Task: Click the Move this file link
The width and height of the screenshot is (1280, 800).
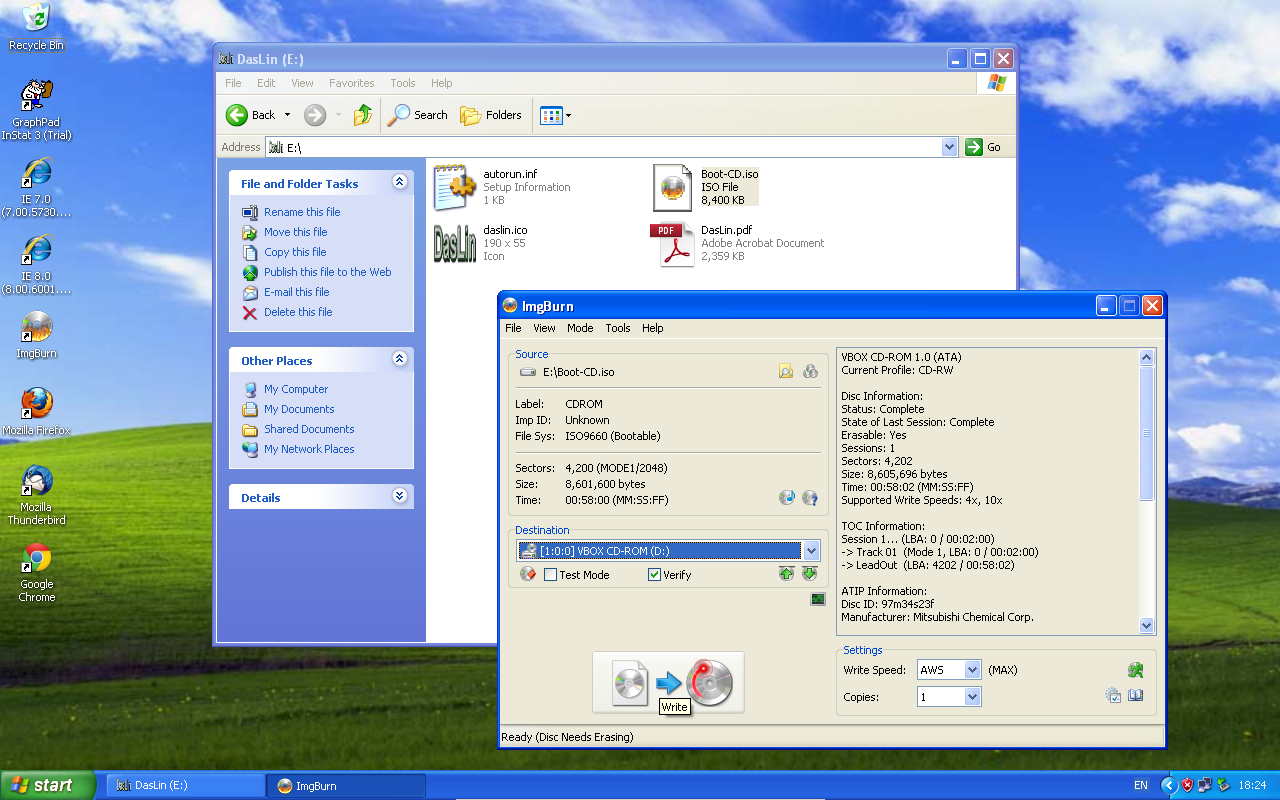Action: click(x=295, y=232)
